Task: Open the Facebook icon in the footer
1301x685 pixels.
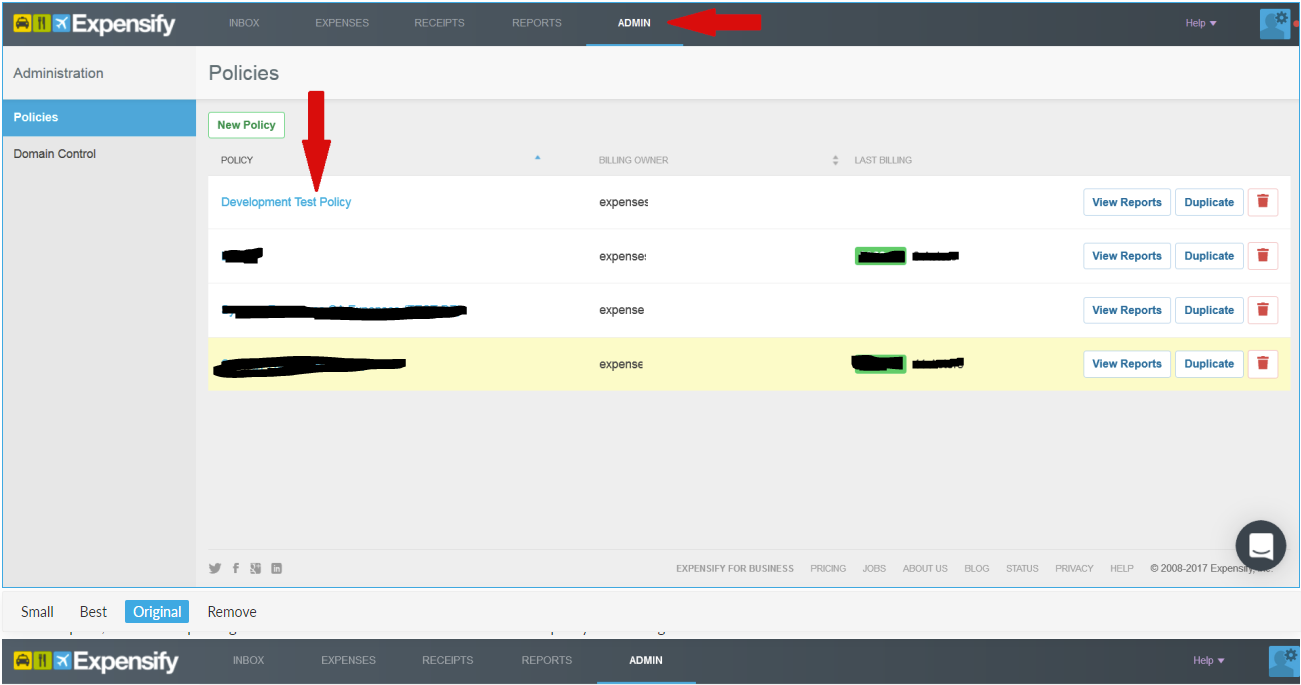Action: tap(236, 568)
